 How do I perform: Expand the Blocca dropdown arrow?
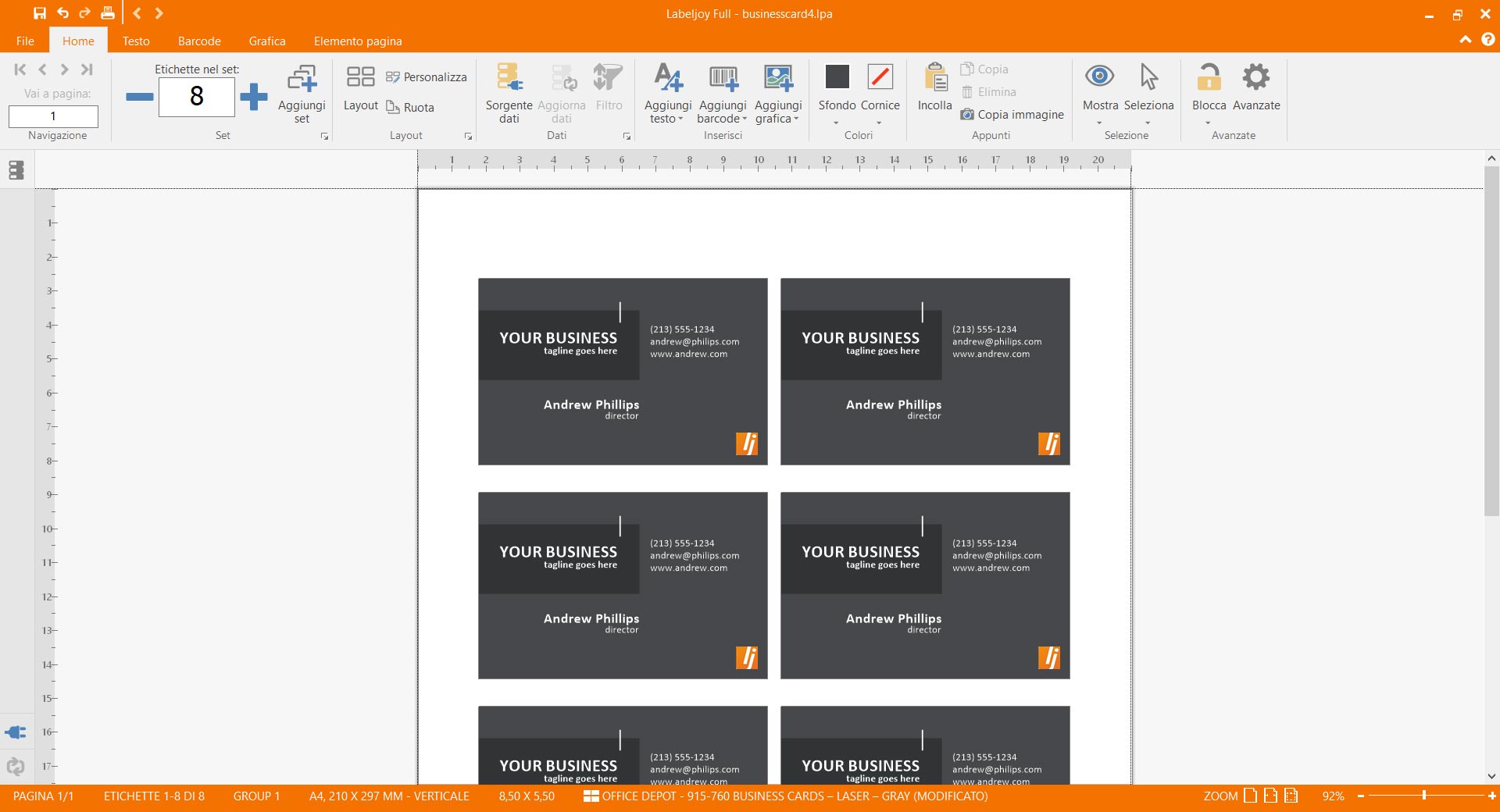[1208, 123]
